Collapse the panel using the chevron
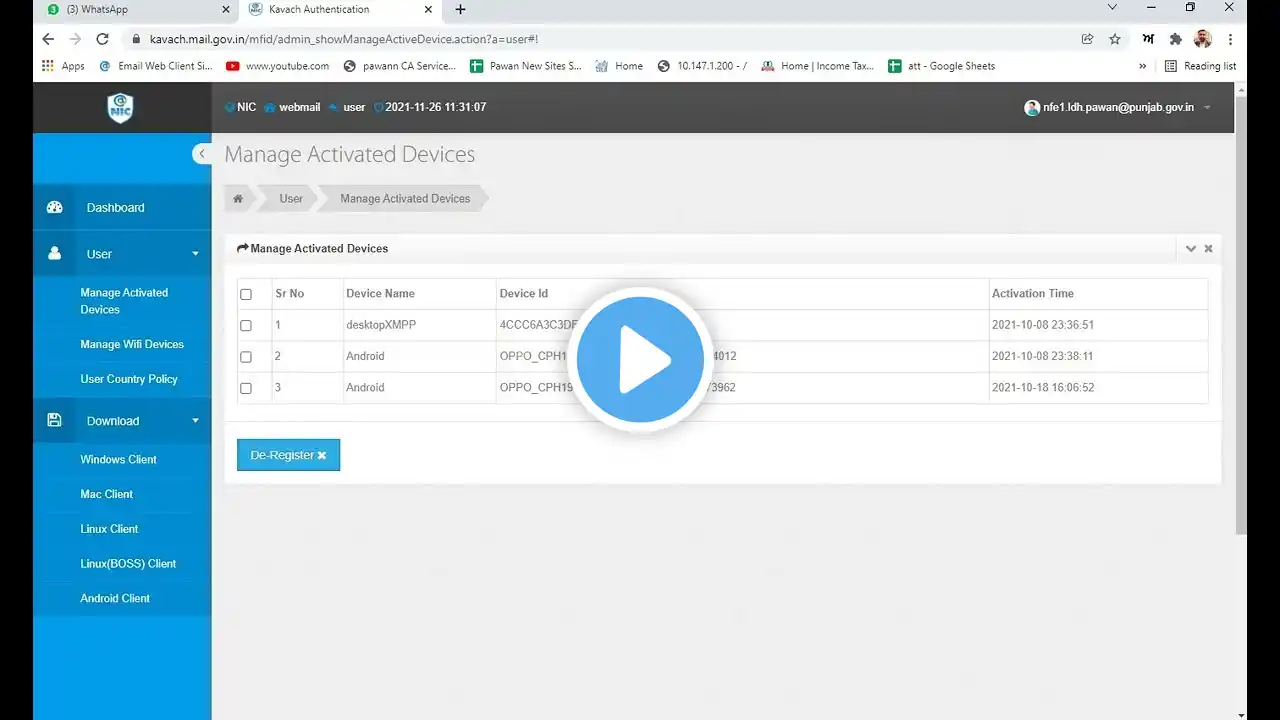The image size is (1280, 720). click(1190, 249)
